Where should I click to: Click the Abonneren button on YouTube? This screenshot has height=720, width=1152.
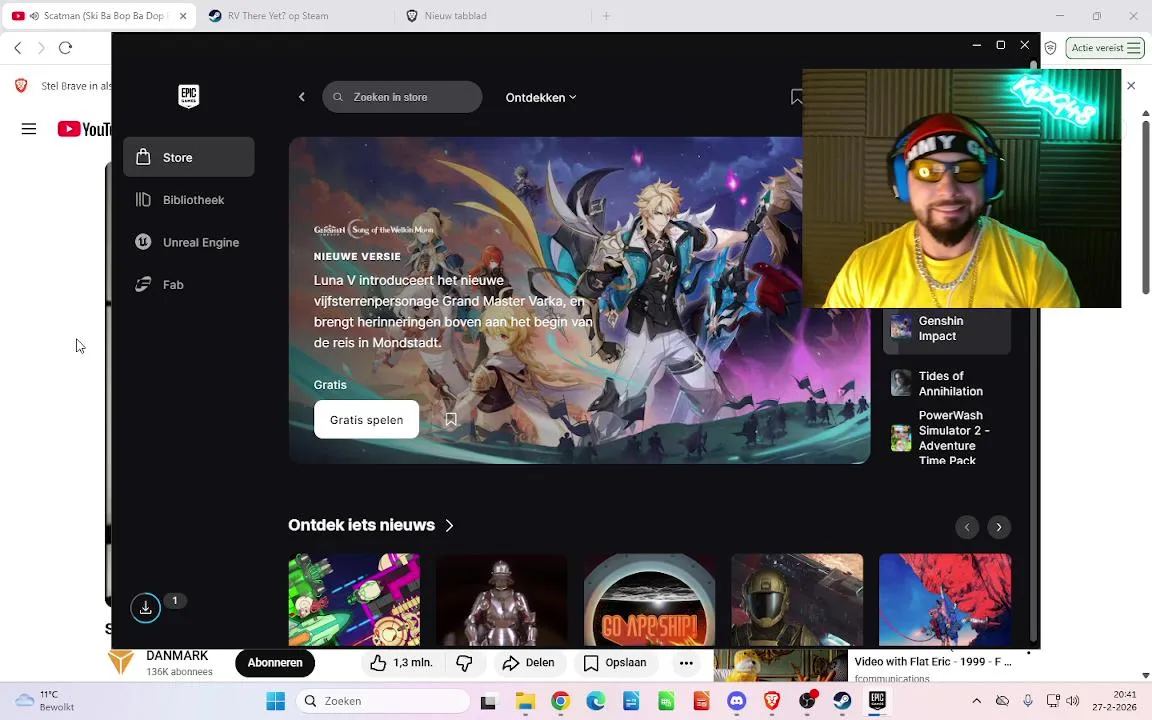275,663
